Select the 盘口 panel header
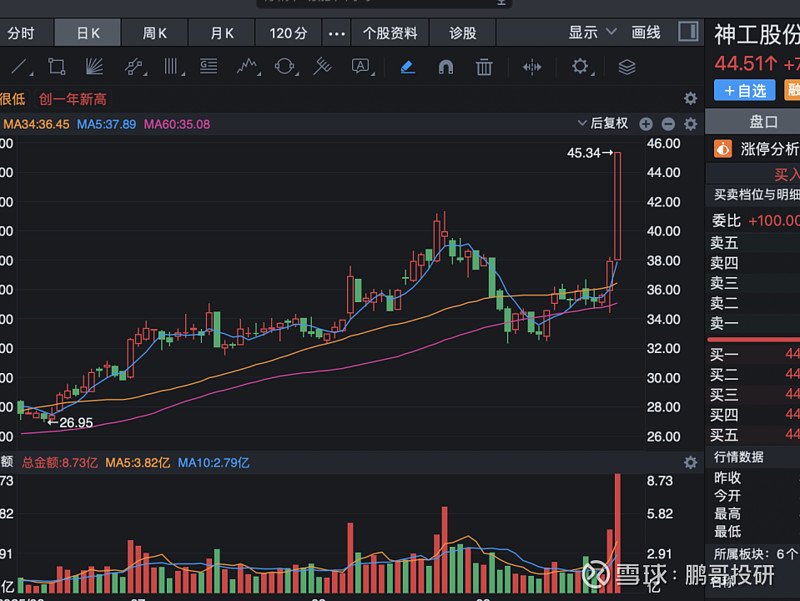Screen dimensions: 800x601 764,121
